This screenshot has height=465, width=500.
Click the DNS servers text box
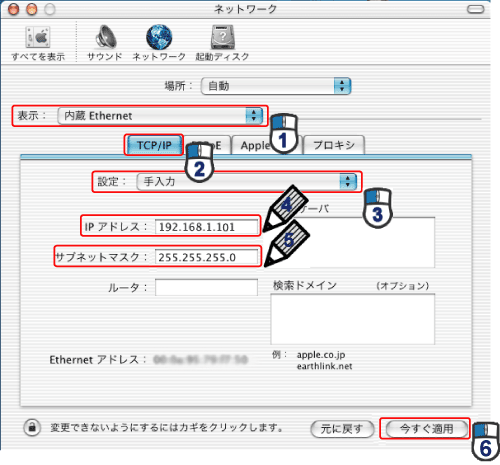pos(353,242)
